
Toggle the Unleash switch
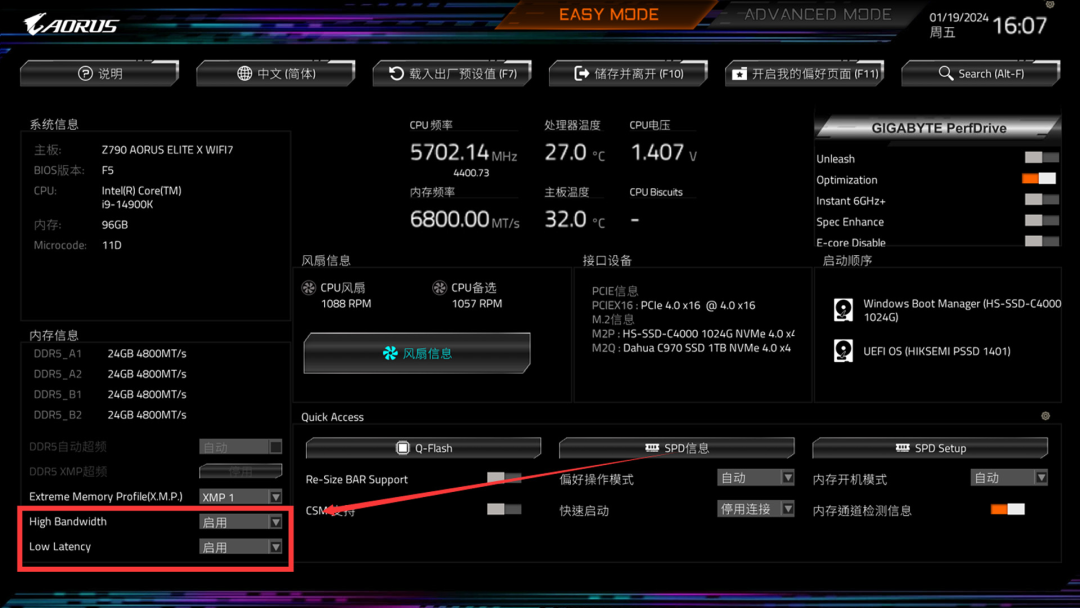(1041, 158)
